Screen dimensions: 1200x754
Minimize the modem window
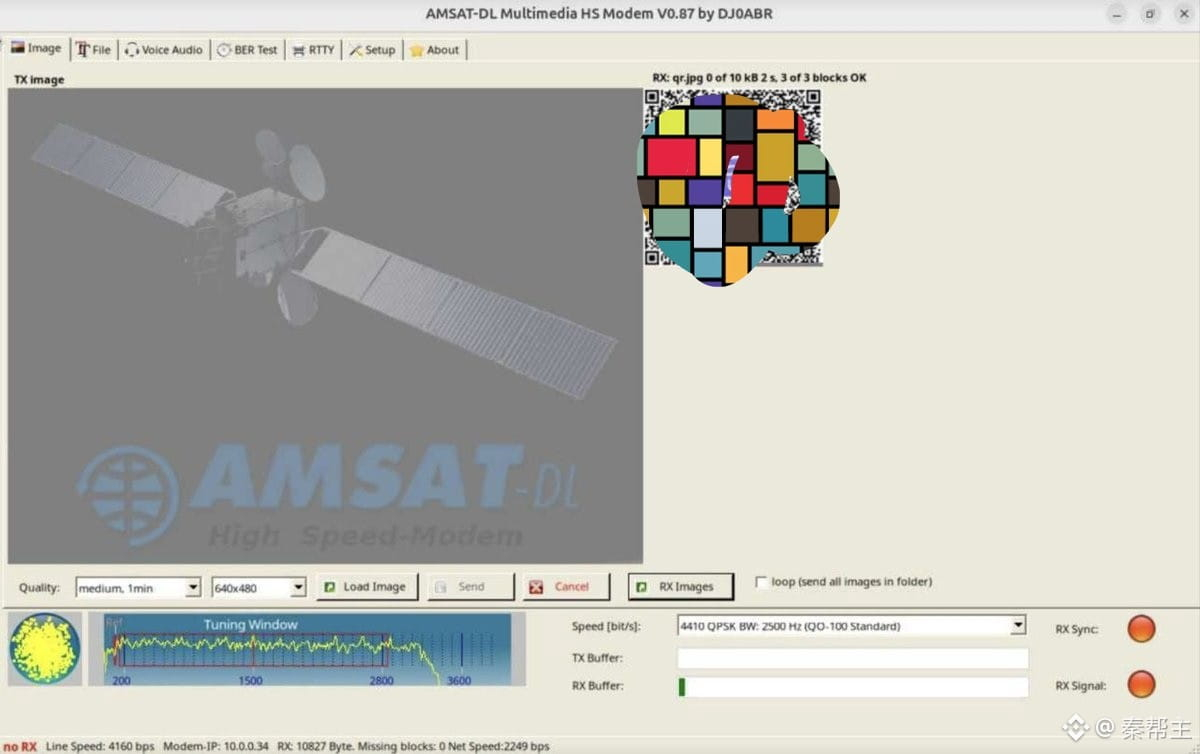[x=1118, y=14]
